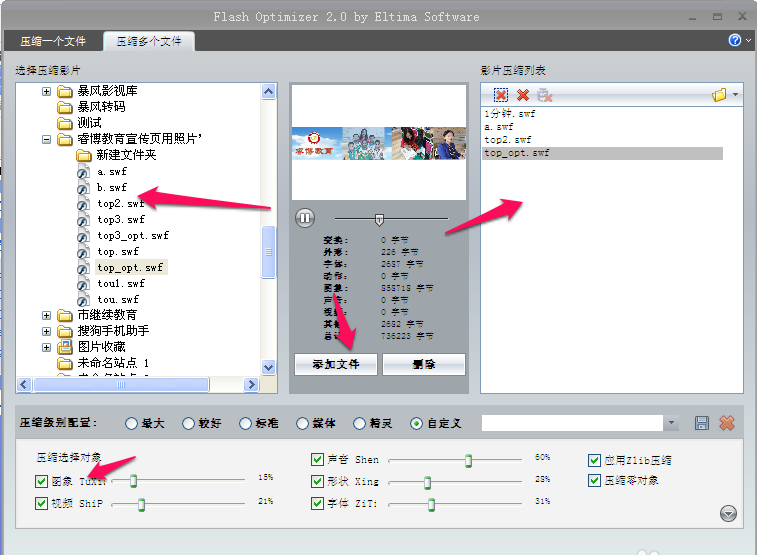Click the movie preview banner thumbnail
Screen dimensions: 757x555
[379, 143]
